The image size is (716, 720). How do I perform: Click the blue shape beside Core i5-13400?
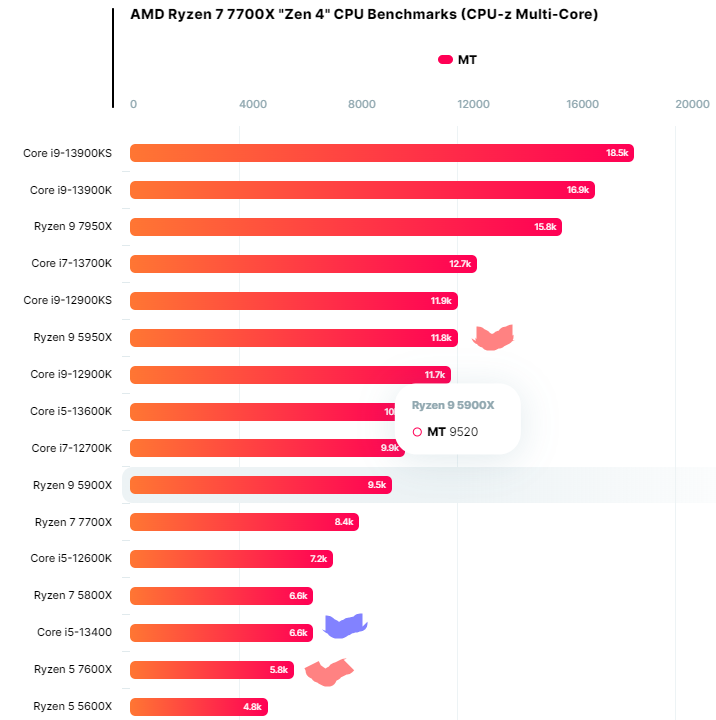[x=345, y=627]
